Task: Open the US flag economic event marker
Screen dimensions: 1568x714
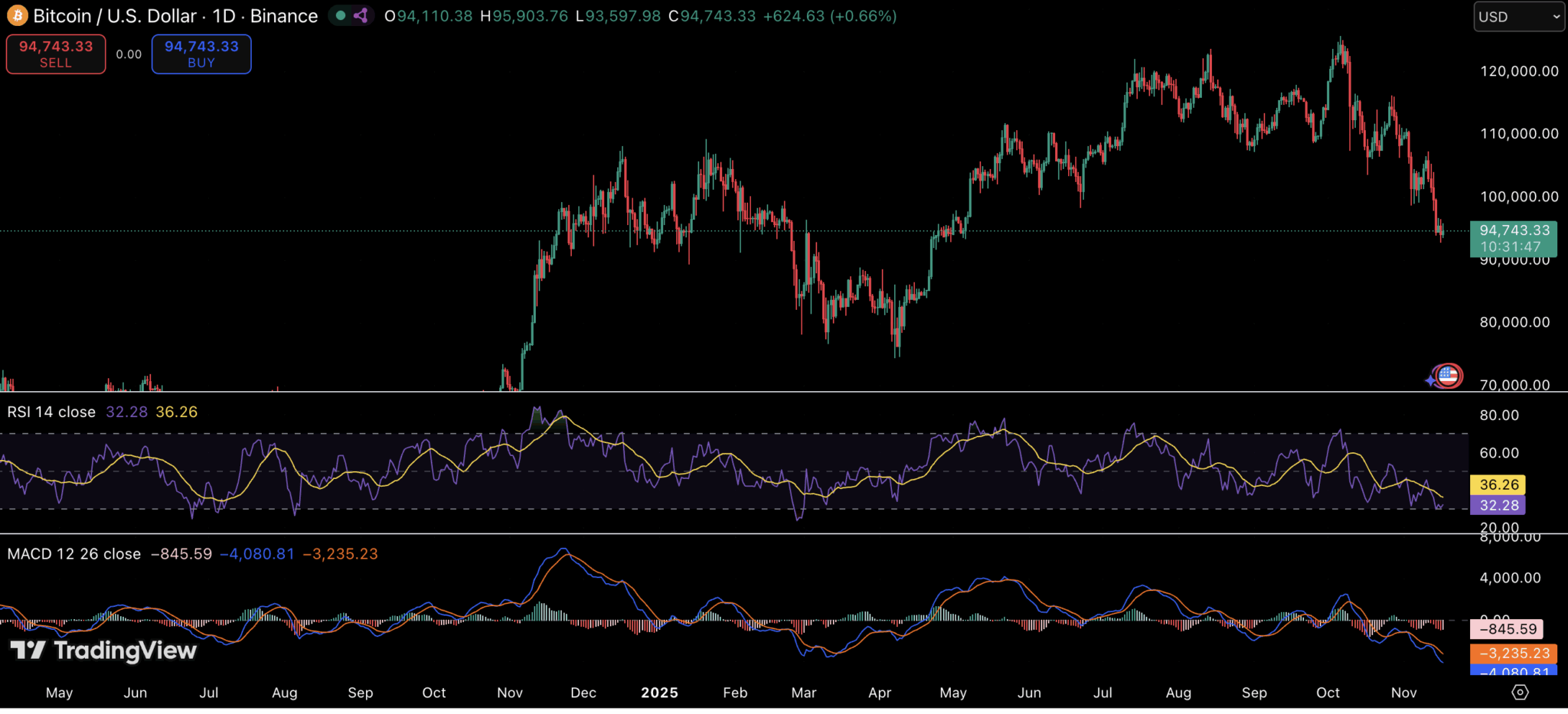Action: (1448, 376)
